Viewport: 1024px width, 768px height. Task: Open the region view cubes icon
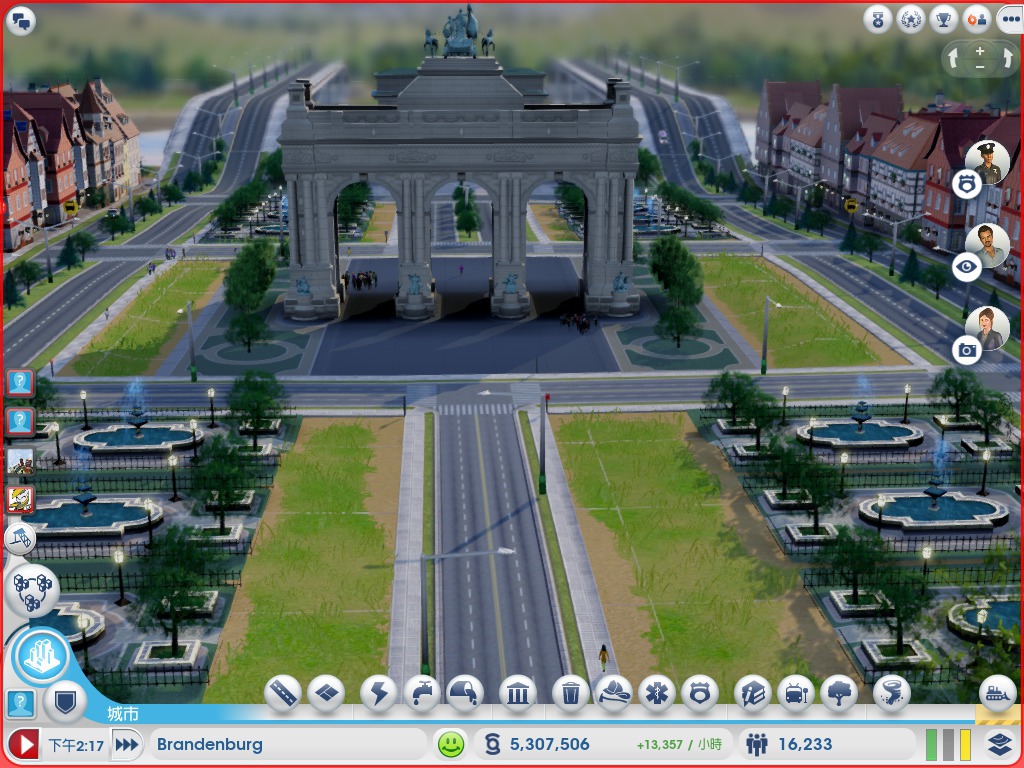tap(32, 590)
